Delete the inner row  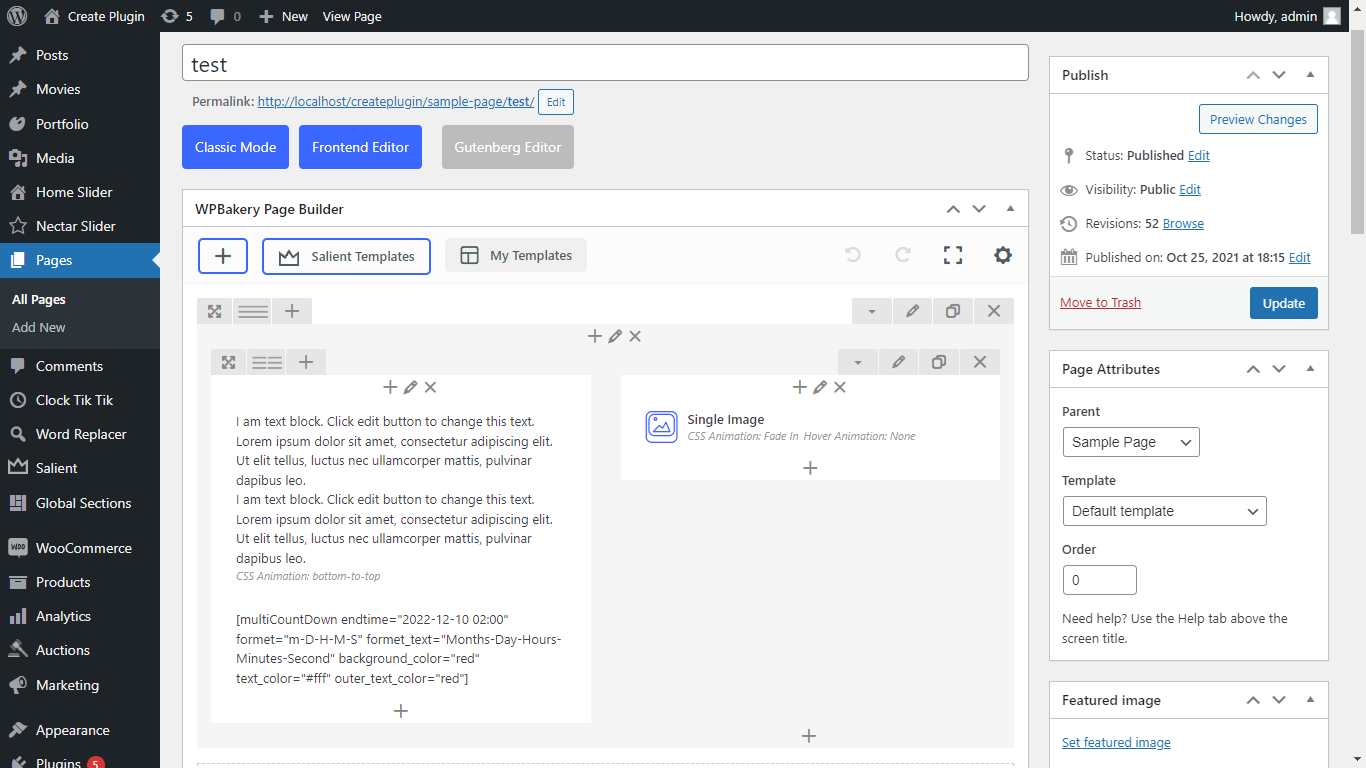[x=980, y=362]
